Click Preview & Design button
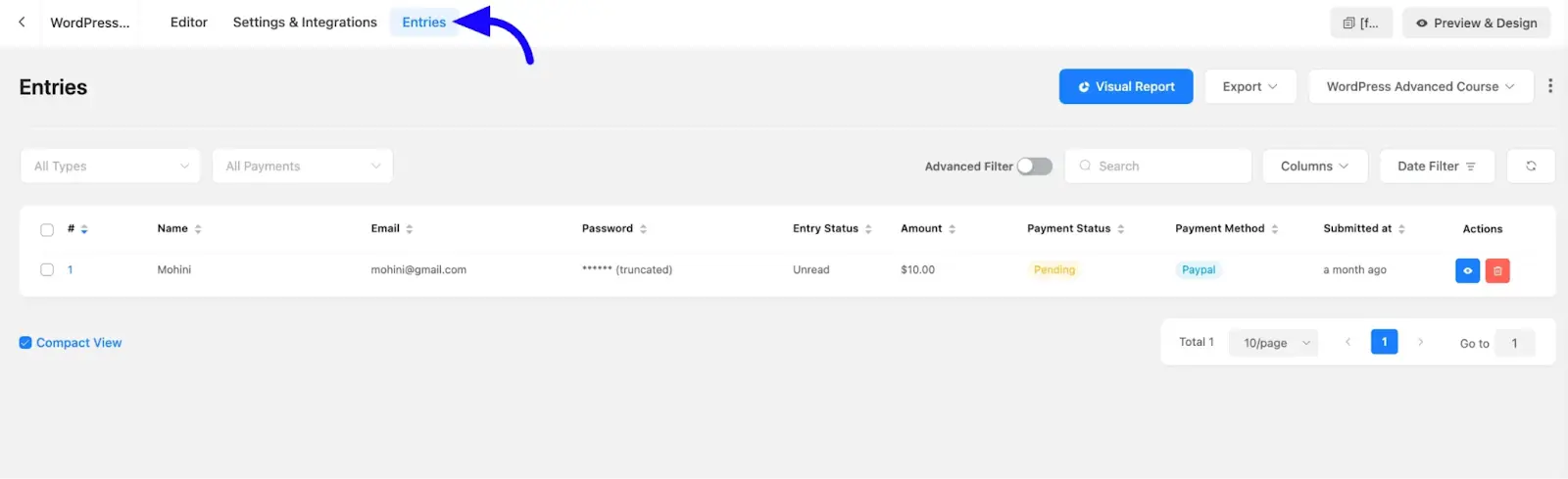1568x479 pixels. click(x=1476, y=23)
